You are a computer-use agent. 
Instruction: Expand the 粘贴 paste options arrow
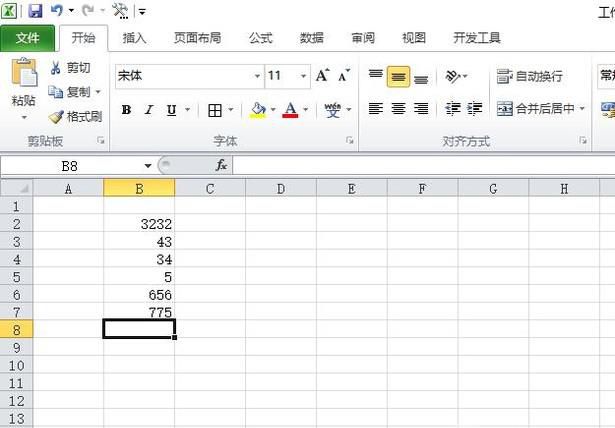[24, 117]
